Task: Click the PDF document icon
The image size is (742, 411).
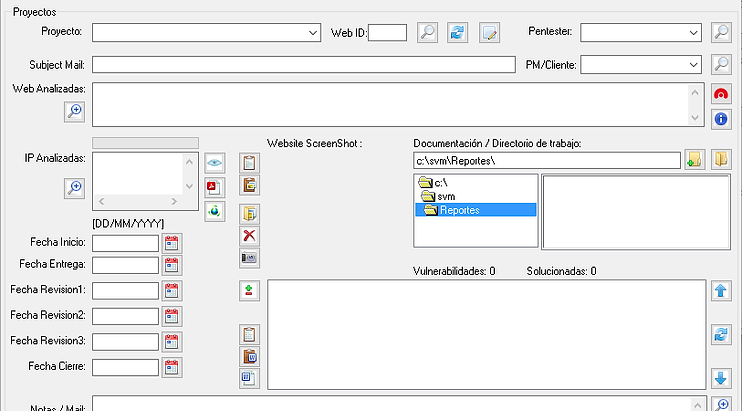Action: 214,187
